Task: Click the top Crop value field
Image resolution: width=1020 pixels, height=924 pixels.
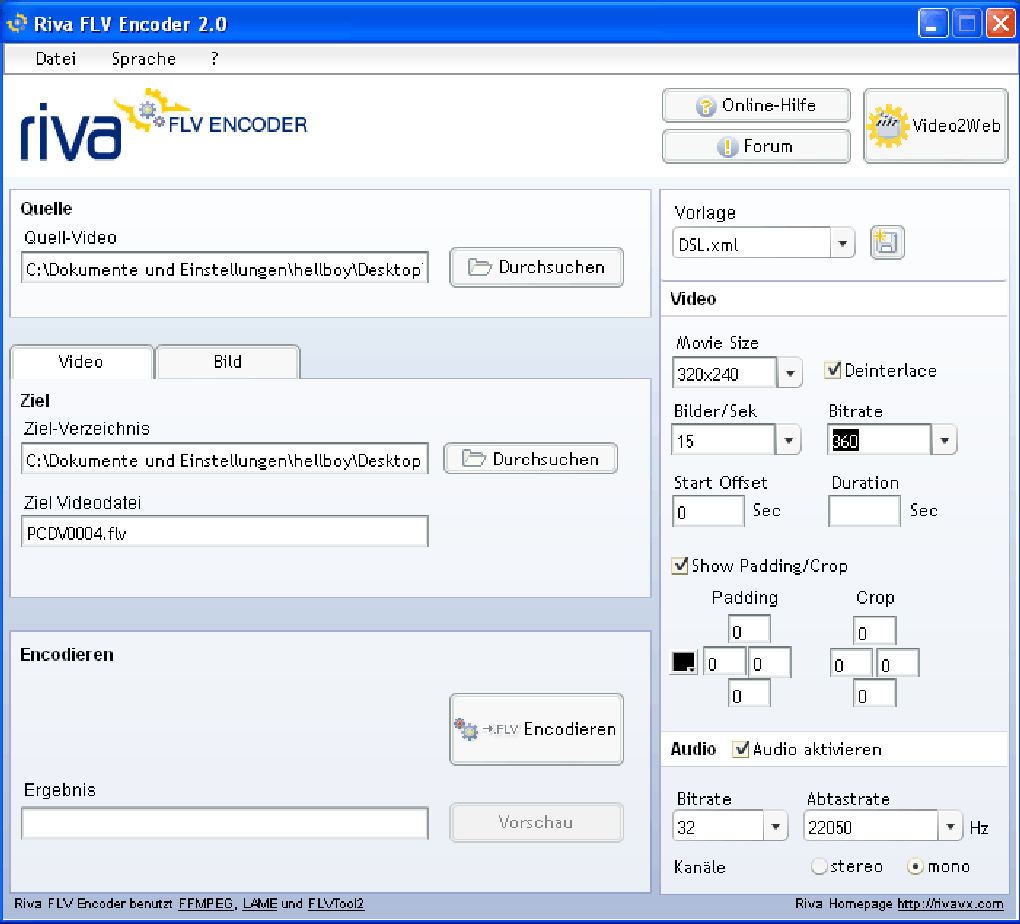Action: click(875, 631)
